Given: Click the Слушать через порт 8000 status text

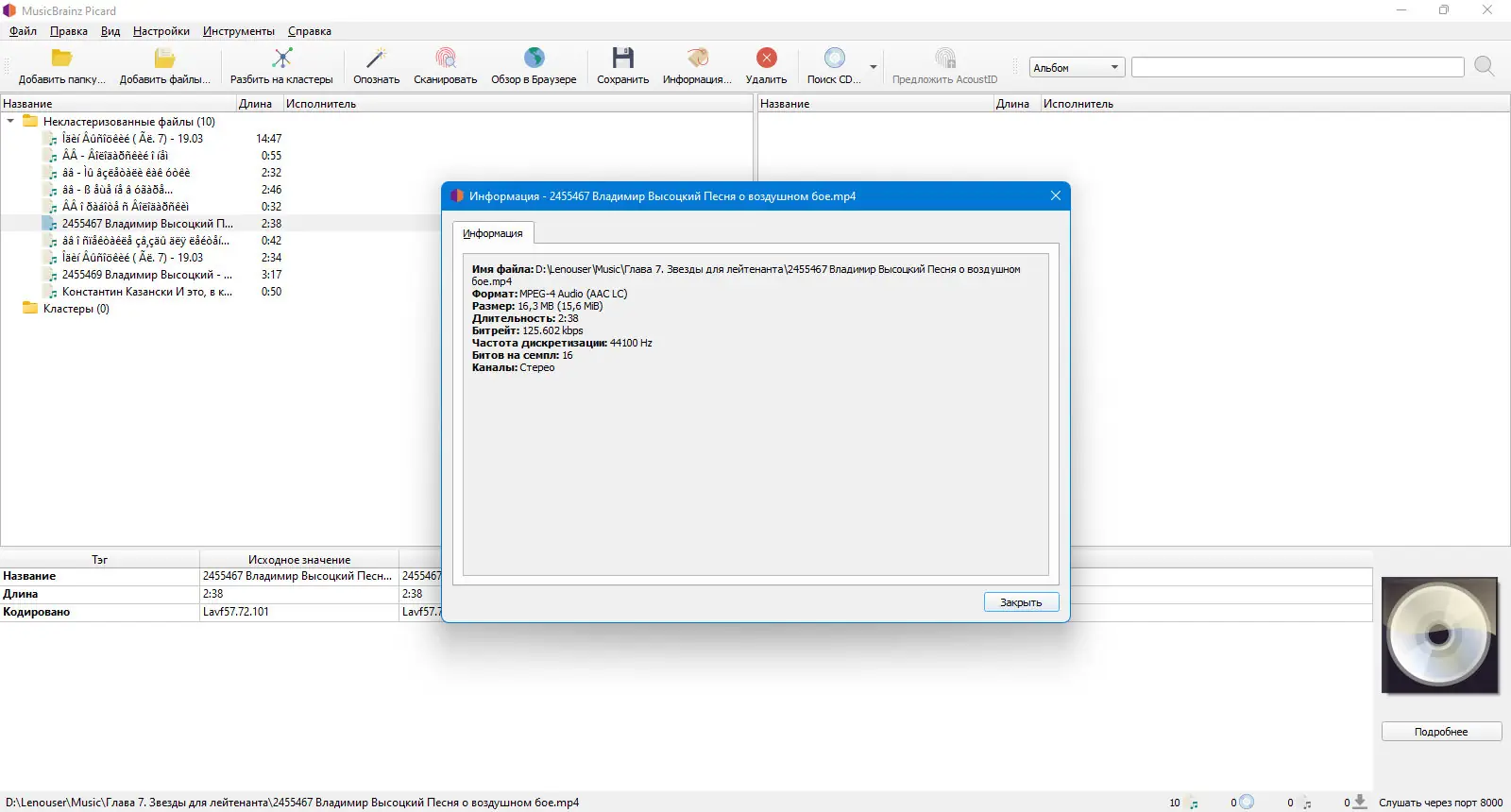Looking at the screenshot, I should tap(1440, 803).
